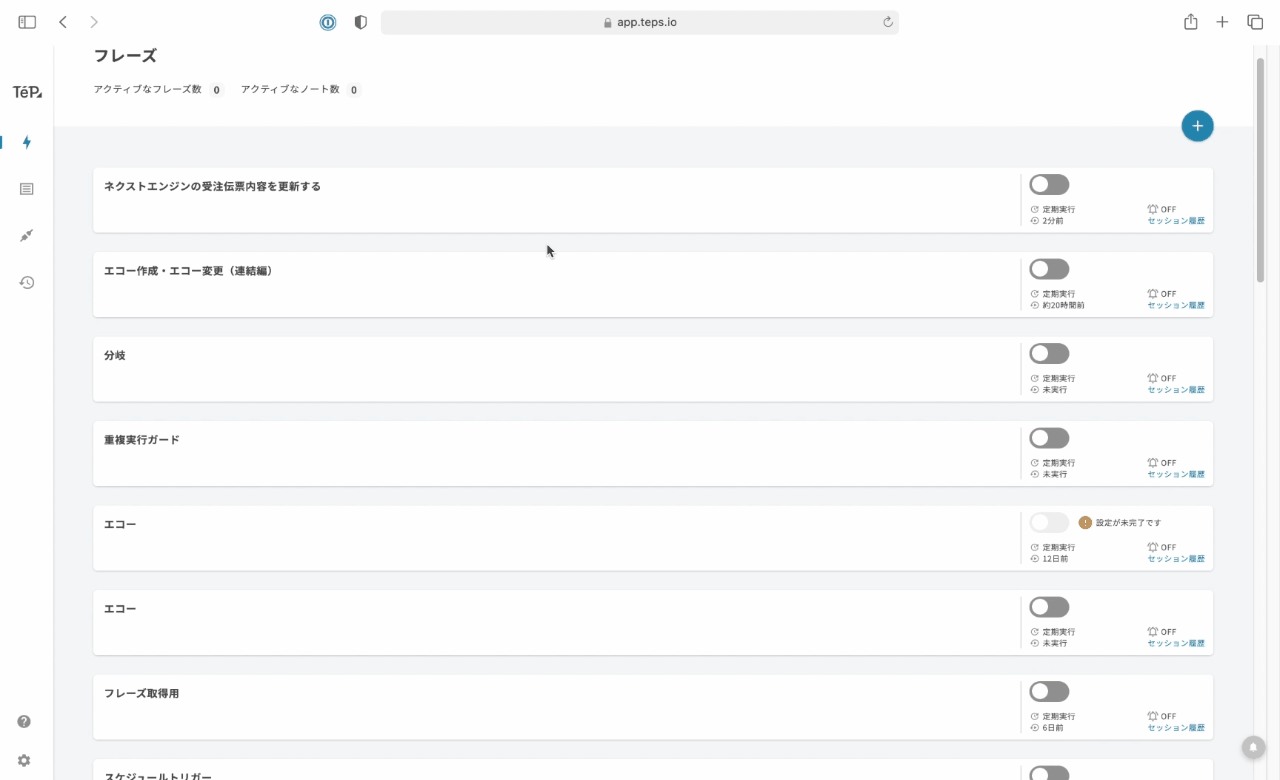Click the notification bell at bottom right
The width and height of the screenshot is (1280, 780).
(1252, 746)
